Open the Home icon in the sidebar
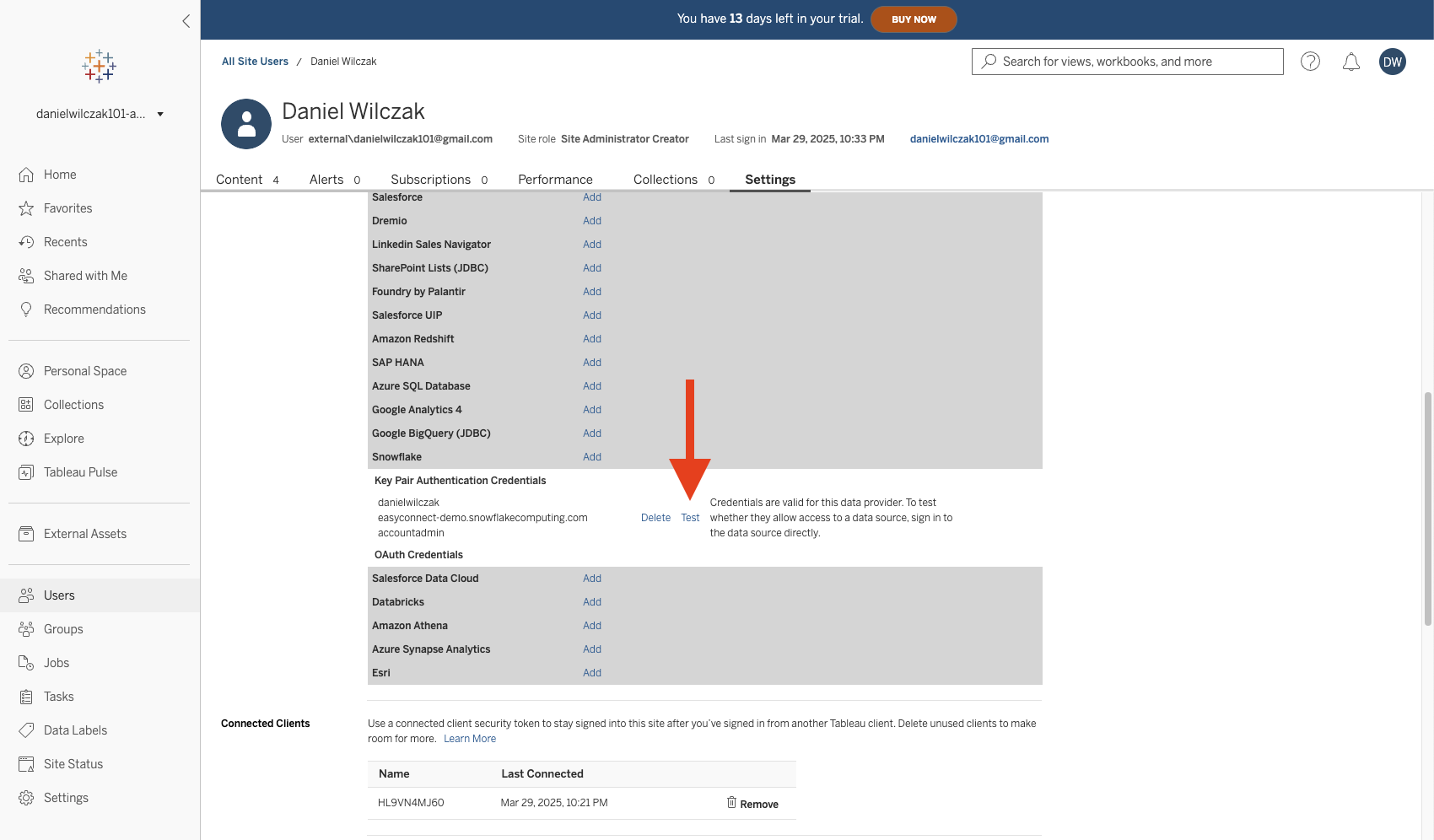 pos(26,175)
